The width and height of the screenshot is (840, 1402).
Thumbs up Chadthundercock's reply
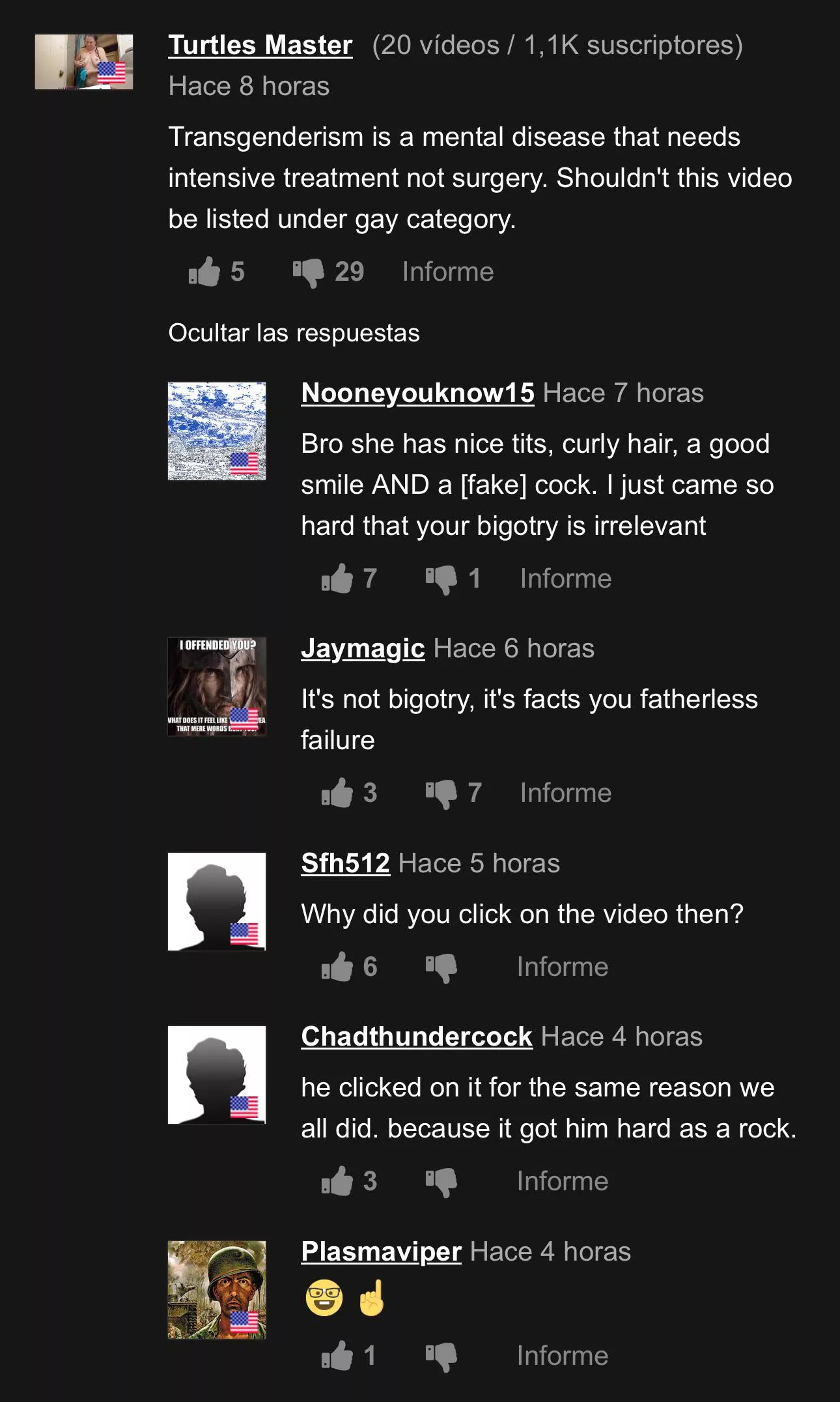click(337, 1181)
